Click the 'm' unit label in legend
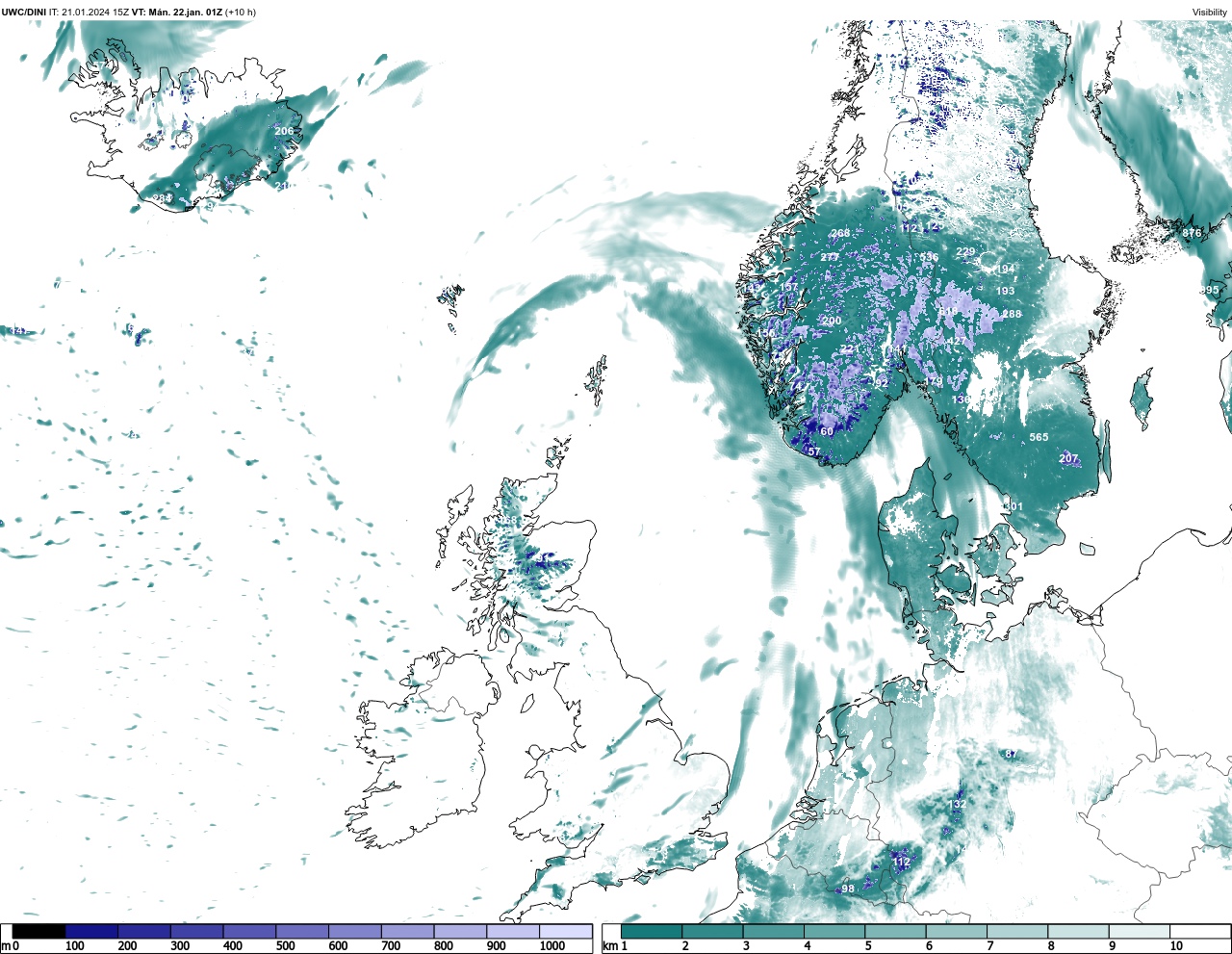 6,946
